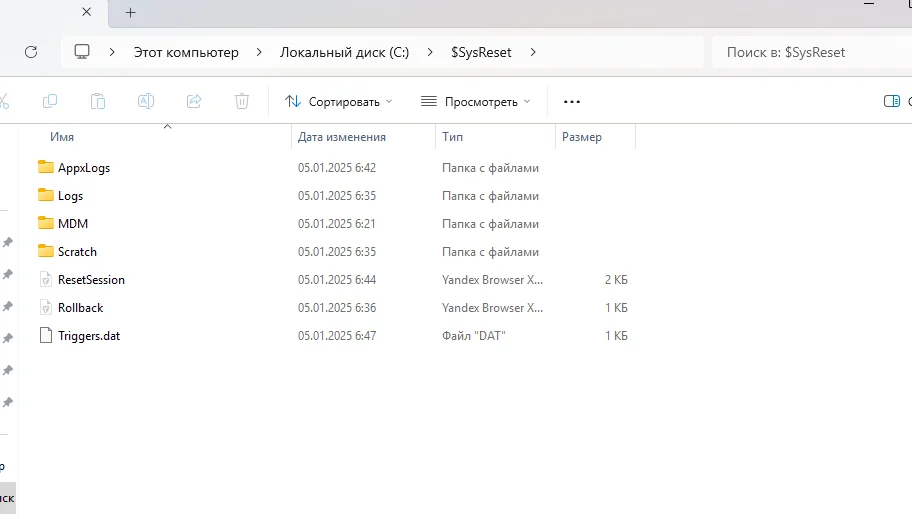This screenshot has width=912, height=519.
Task: Click 1 КБ size of Triggers.dat
Action: coord(616,335)
